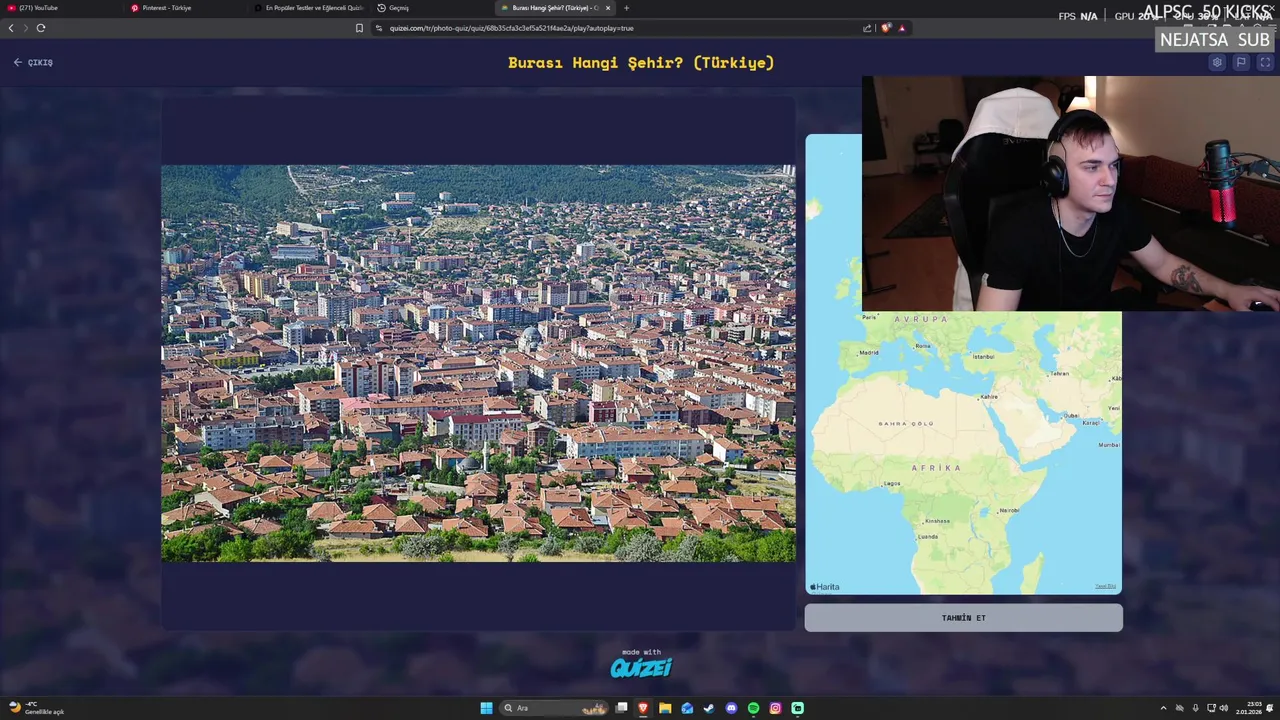The image size is (1280, 720).
Task: Open Discord from the taskbar
Action: [731, 708]
